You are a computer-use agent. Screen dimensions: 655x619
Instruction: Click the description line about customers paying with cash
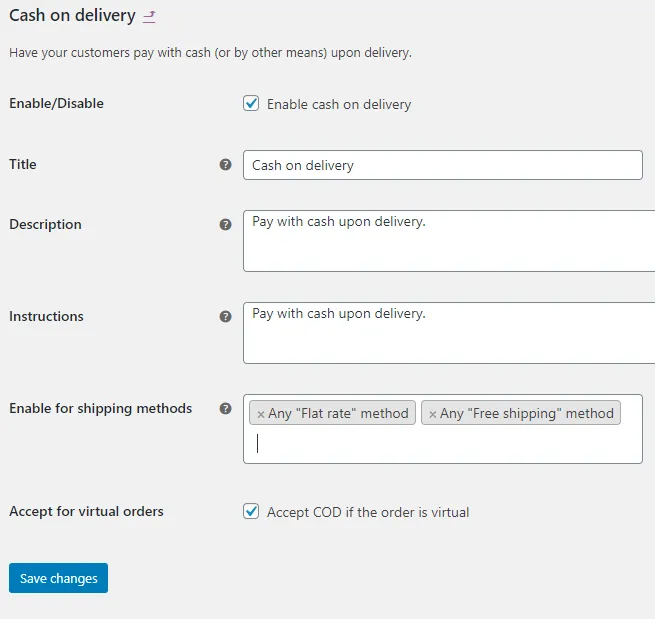click(211, 53)
